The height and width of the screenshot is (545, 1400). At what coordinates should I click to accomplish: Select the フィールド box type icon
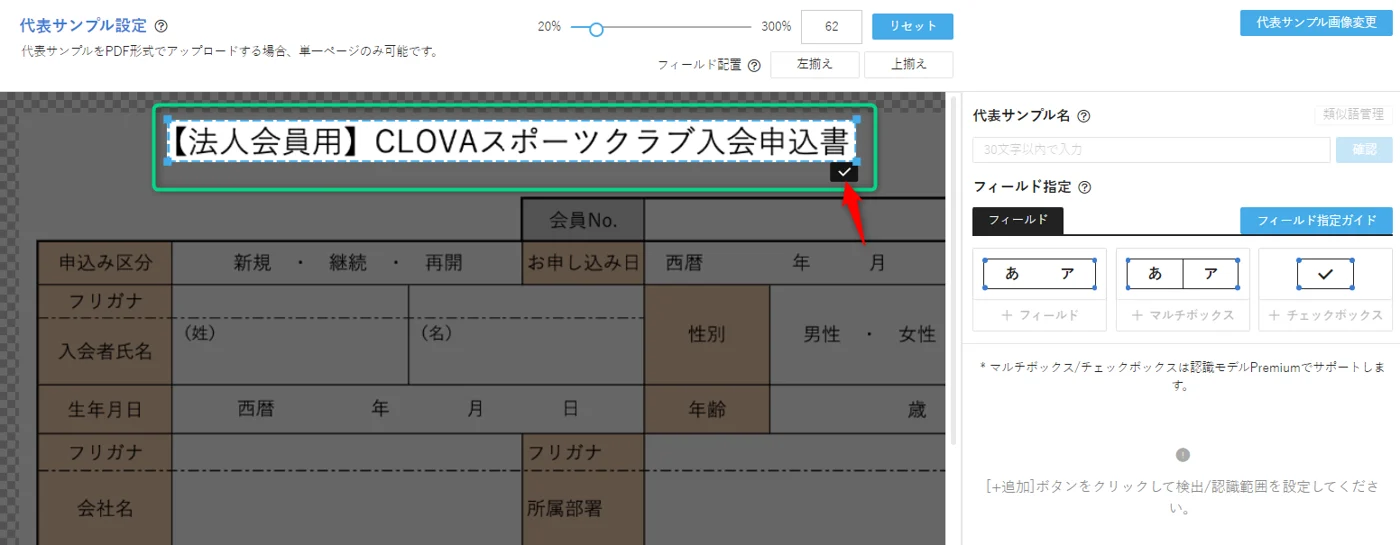tap(1039, 274)
